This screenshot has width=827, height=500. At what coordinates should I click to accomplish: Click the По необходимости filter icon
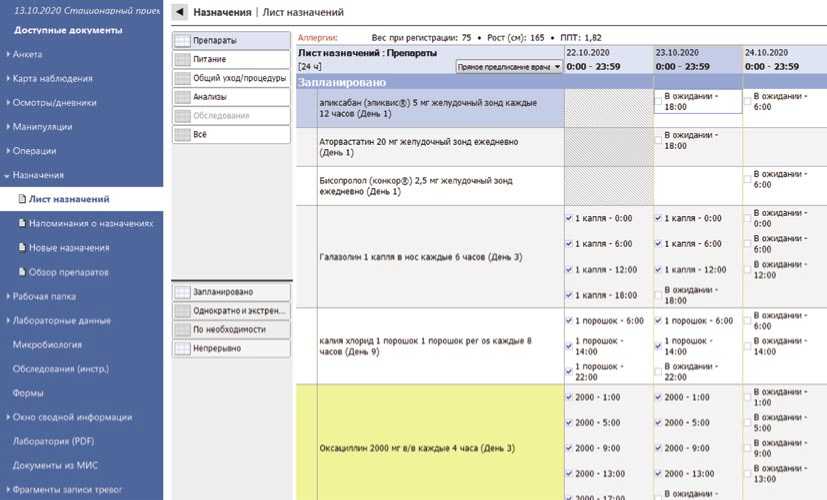(182, 330)
